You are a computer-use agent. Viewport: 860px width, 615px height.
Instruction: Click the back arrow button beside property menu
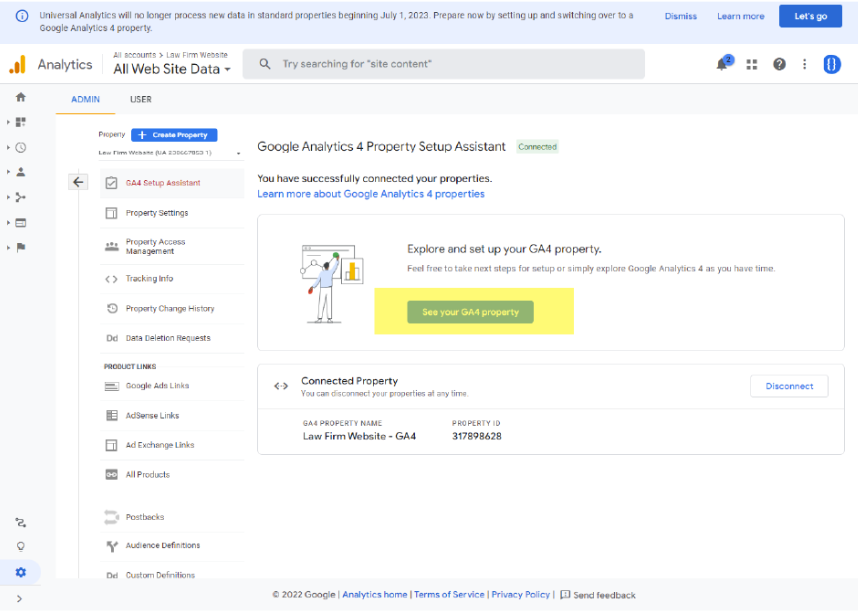(x=78, y=182)
